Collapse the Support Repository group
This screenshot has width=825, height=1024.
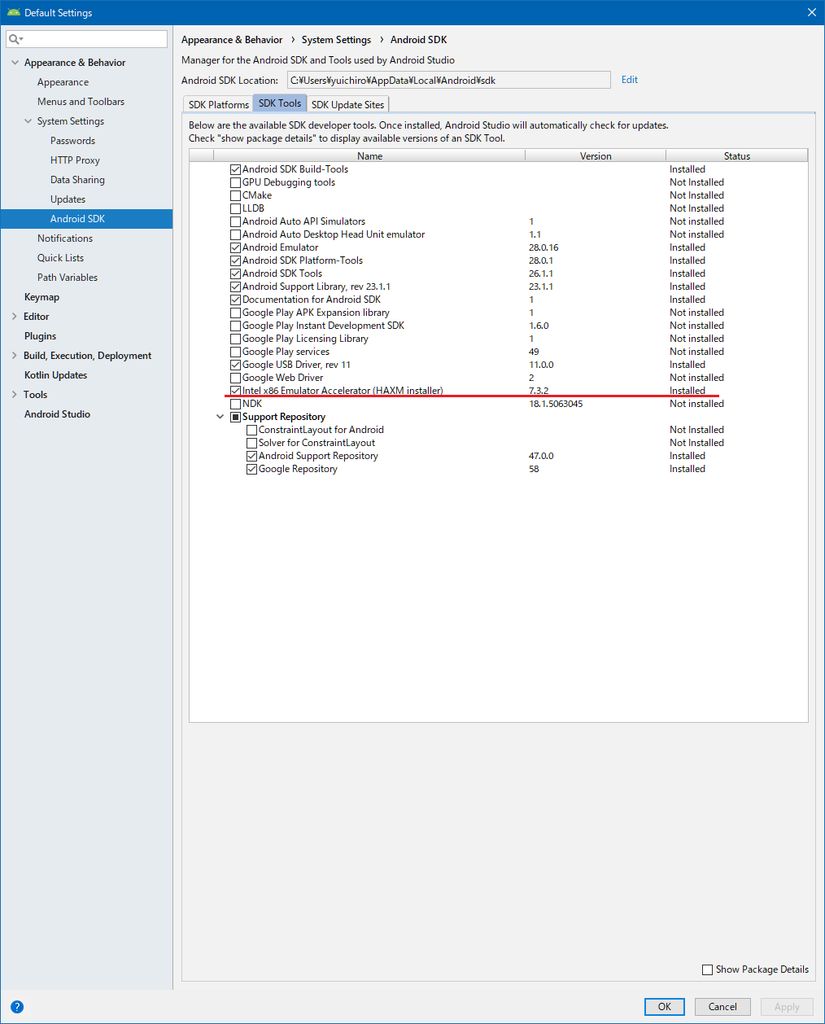click(220, 417)
